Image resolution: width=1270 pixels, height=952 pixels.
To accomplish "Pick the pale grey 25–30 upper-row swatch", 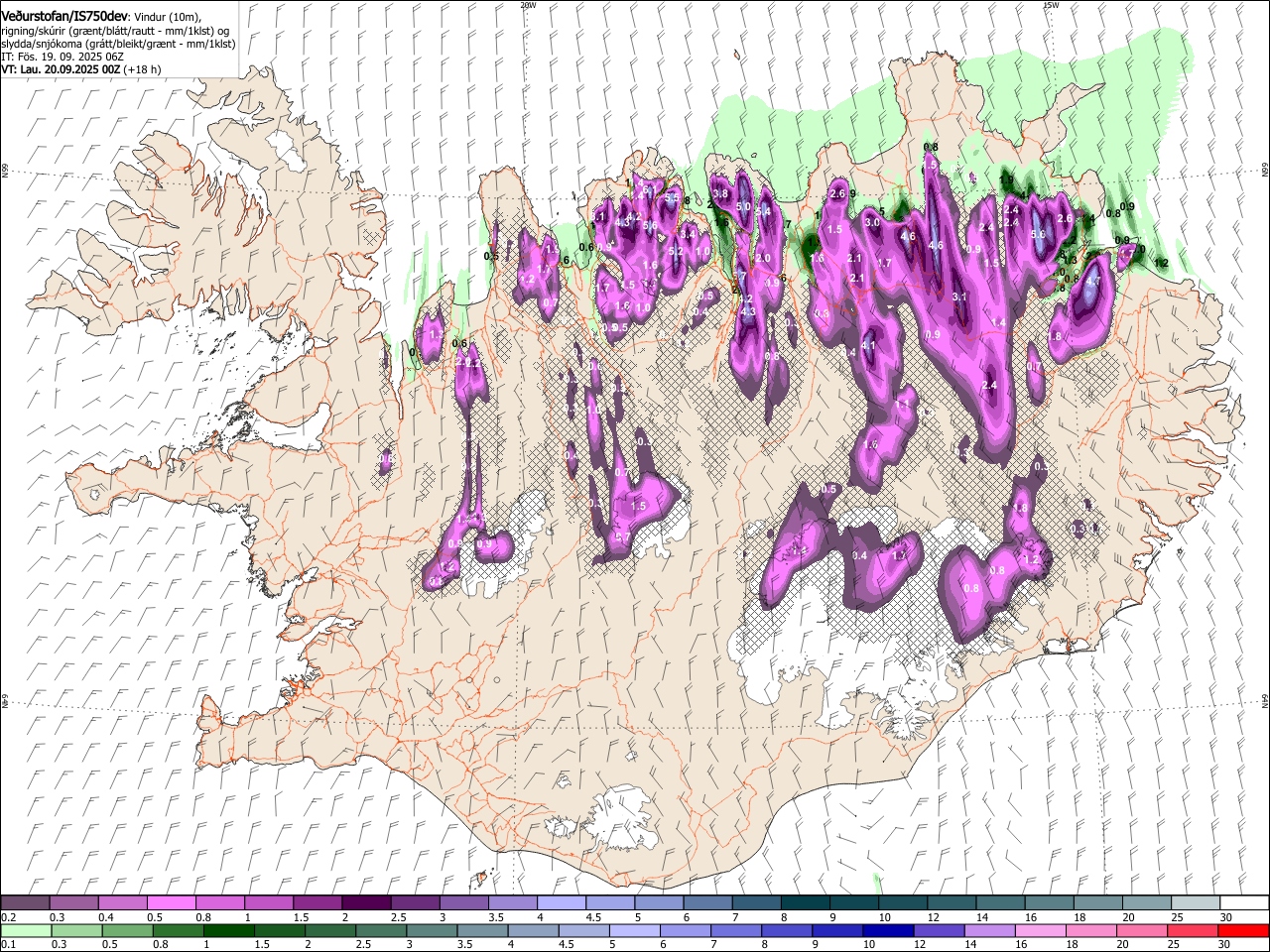I will (x=1195, y=903).
